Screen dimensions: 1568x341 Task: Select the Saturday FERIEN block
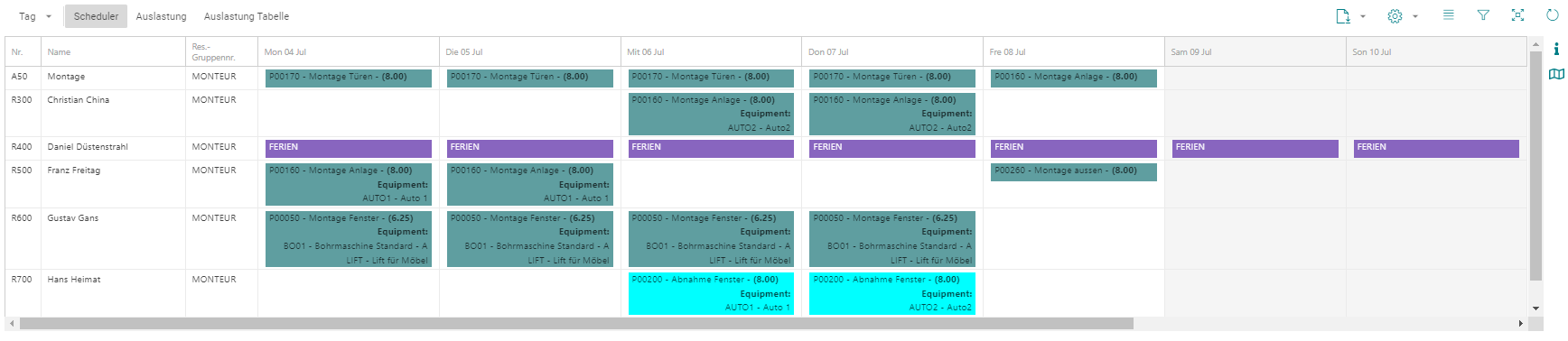point(1255,148)
